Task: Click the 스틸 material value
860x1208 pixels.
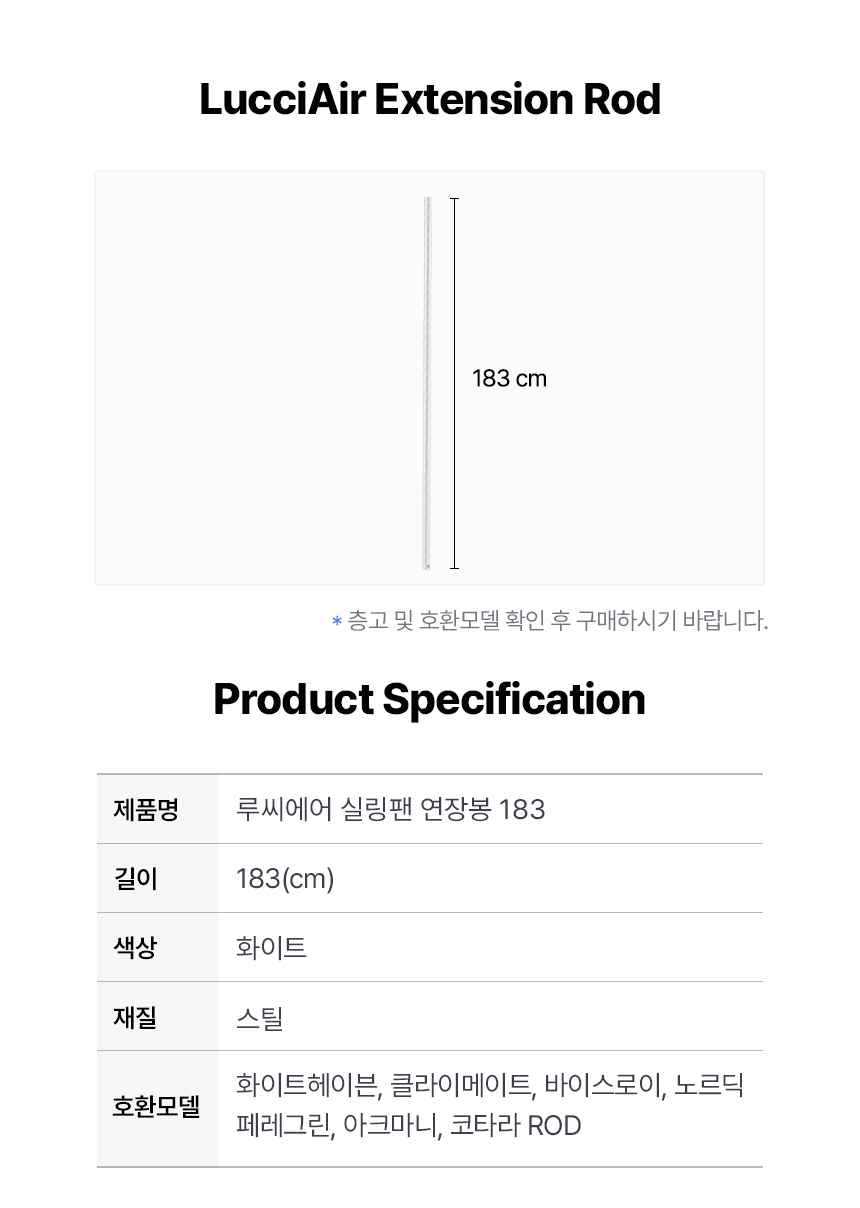Action: pos(260,1018)
